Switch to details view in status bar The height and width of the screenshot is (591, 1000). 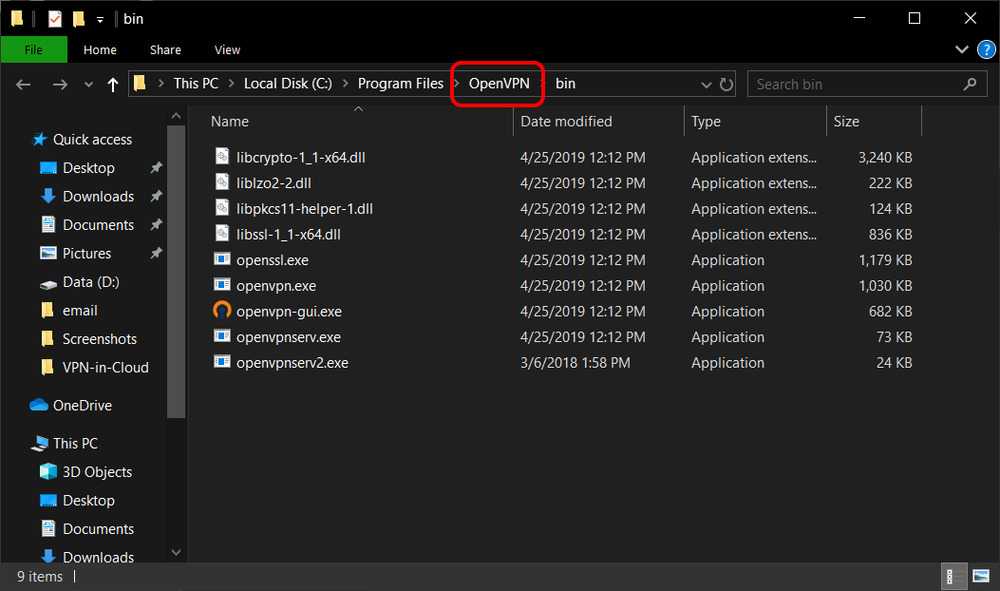(x=953, y=576)
